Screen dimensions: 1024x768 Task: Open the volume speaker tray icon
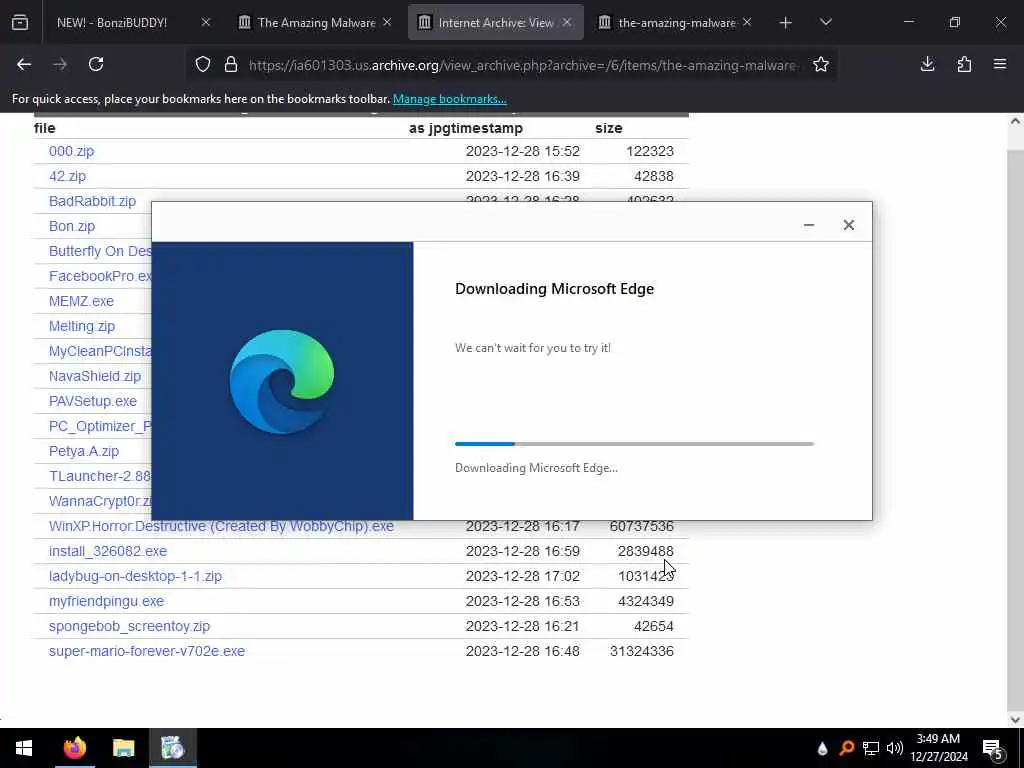[895, 748]
